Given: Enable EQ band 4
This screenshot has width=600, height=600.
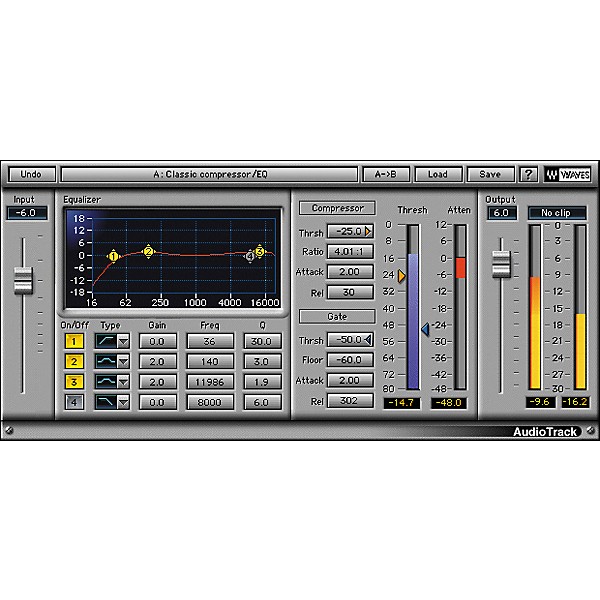Looking at the screenshot, I should point(74,402).
